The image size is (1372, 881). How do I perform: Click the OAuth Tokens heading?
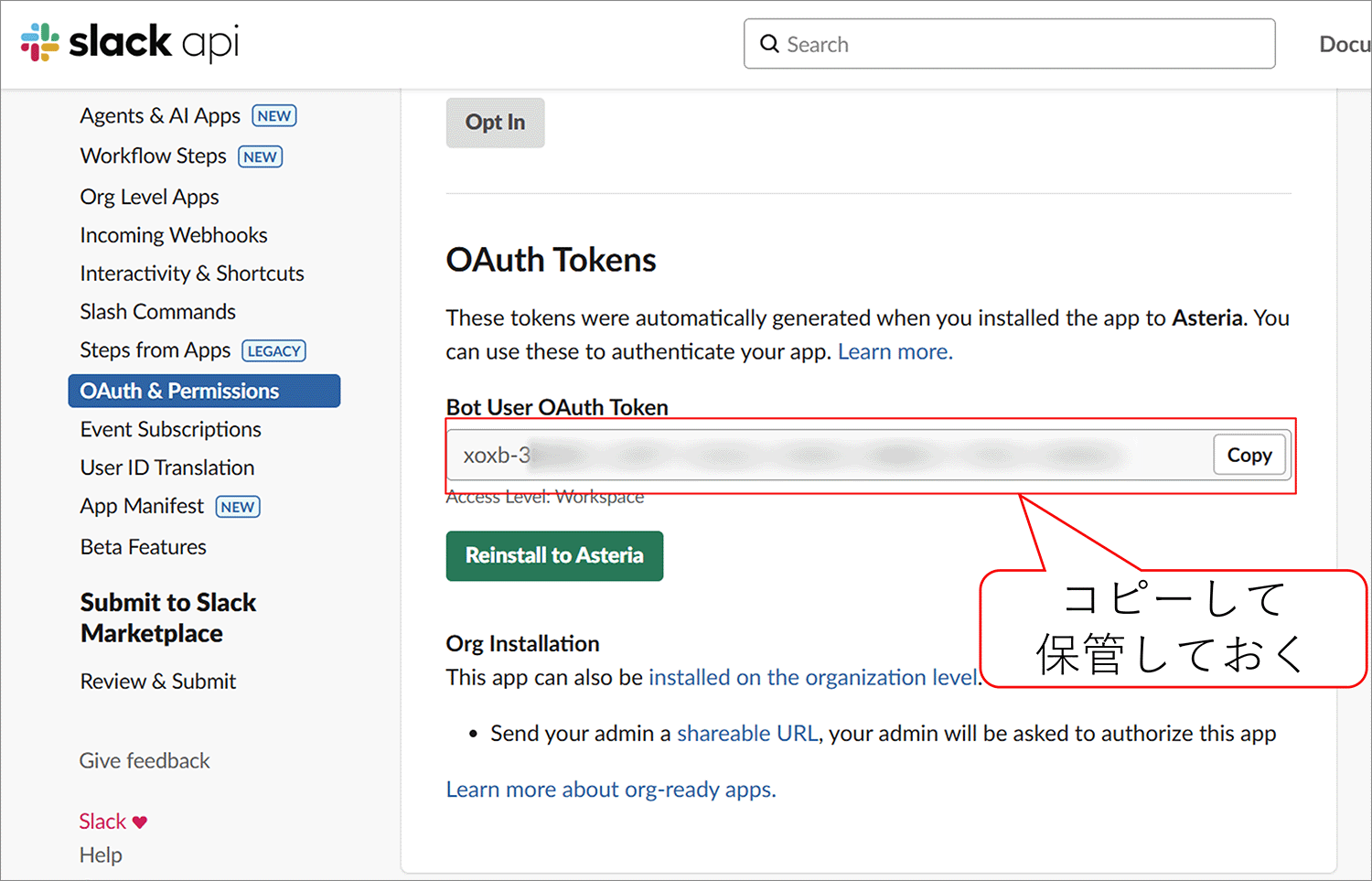(x=551, y=260)
